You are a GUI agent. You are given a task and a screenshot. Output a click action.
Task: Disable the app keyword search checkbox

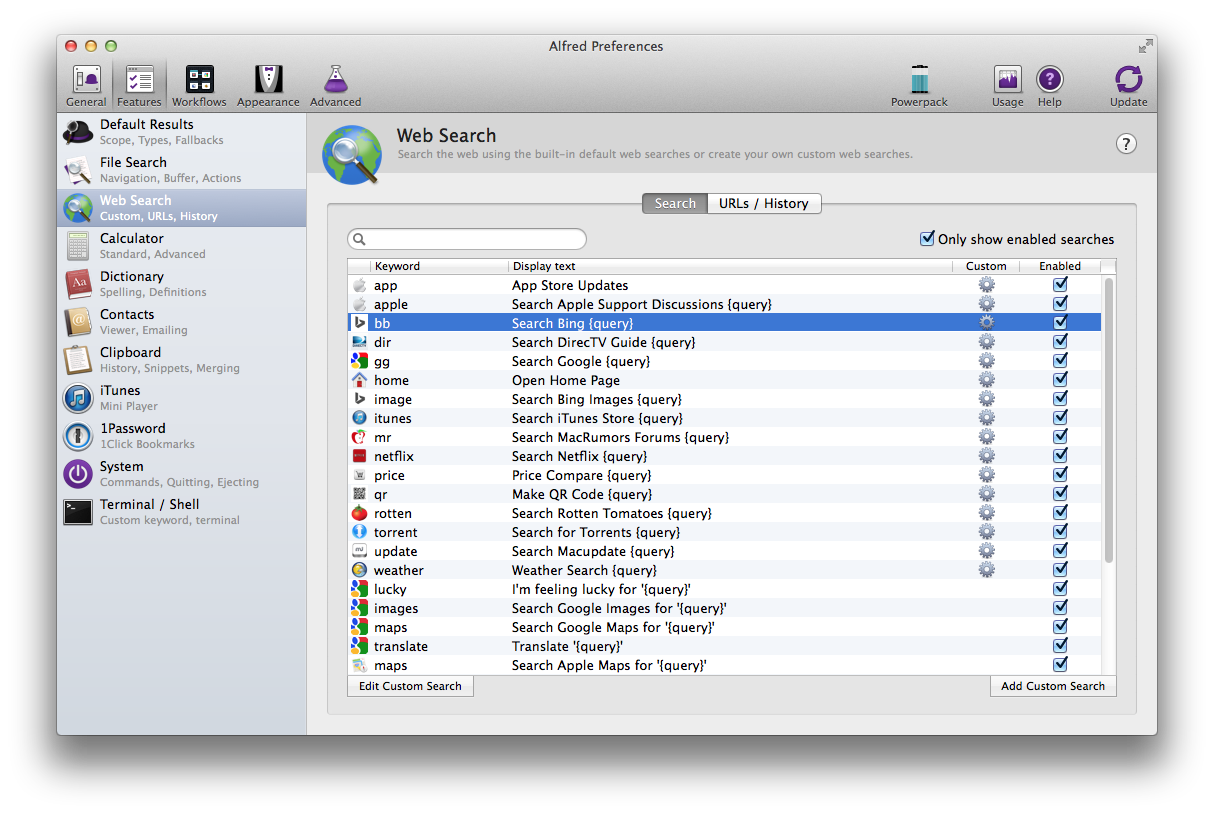click(x=1060, y=285)
